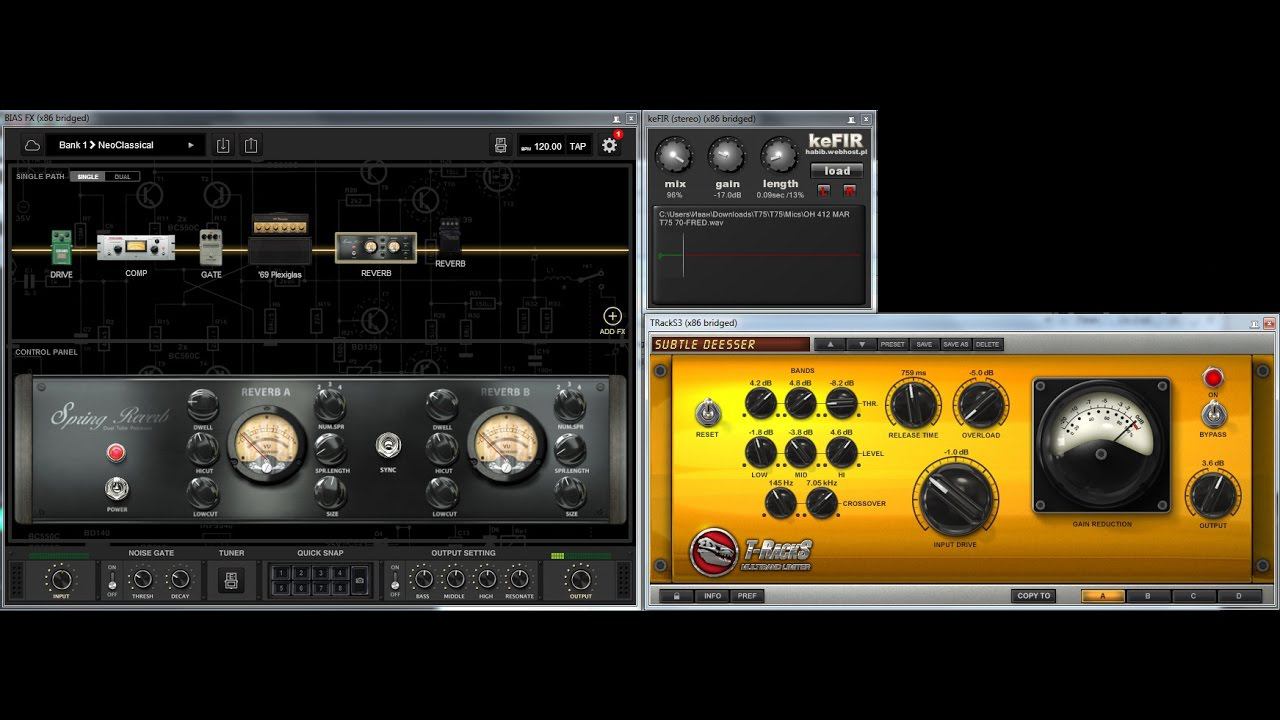Click the T-RackS RELEASE TIME knob
This screenshot has height=720, width=1280.
[x=913, y=405]
